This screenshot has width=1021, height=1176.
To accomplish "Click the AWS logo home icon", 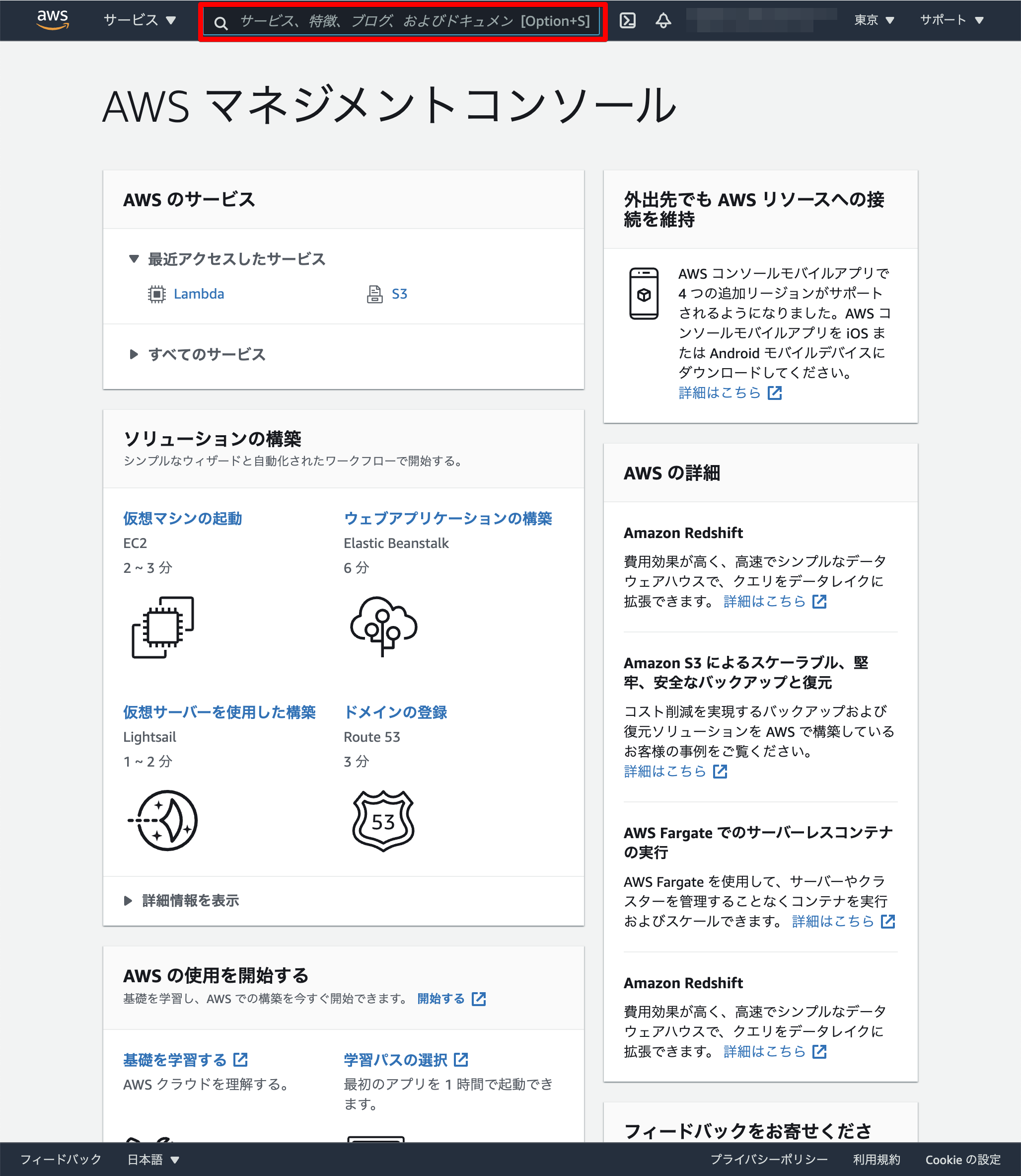I will coord(53,19).
